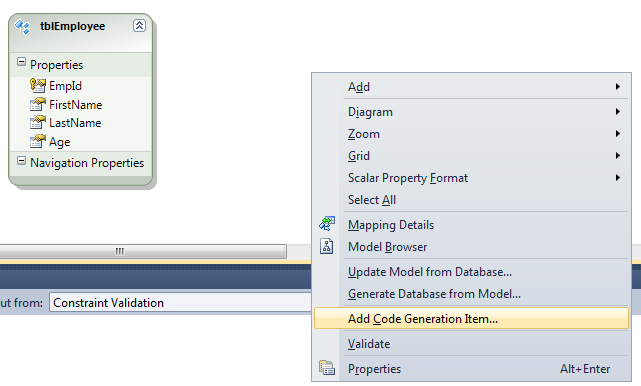Collapse the Properties section of tblEmployee
The width and height of the screenshot is (641, 386).
[x=21, y=62]
